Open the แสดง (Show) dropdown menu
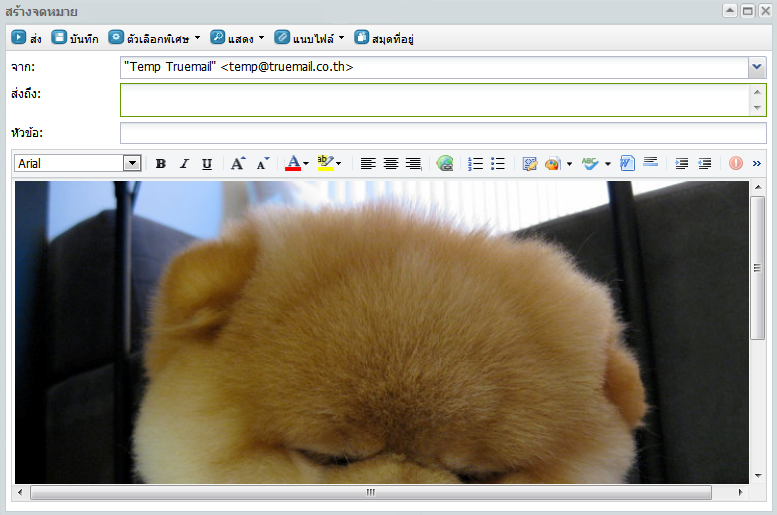 point(237,38)
